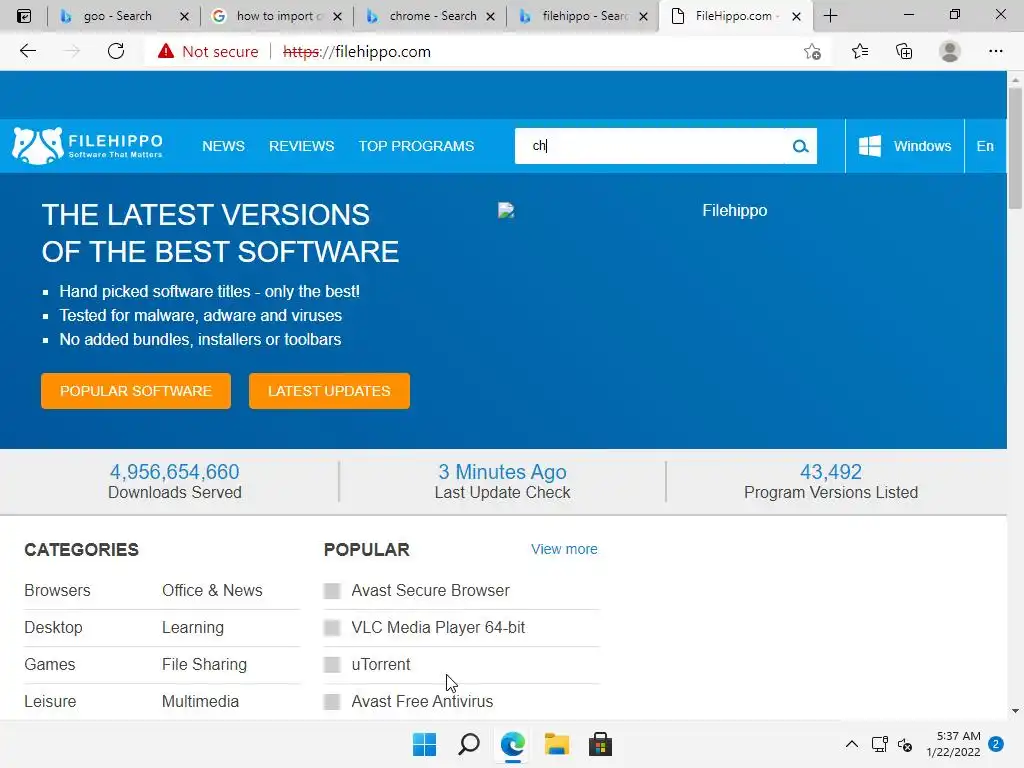Open Avast Secure Browser listing
The width and height of the screenshot is (1024, 768).
(430, 590)
